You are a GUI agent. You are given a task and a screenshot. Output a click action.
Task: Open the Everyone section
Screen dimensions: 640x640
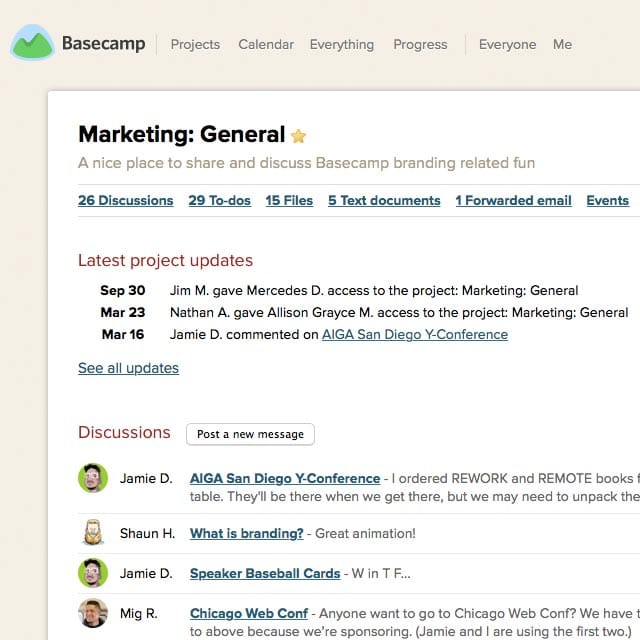point(507,44)
